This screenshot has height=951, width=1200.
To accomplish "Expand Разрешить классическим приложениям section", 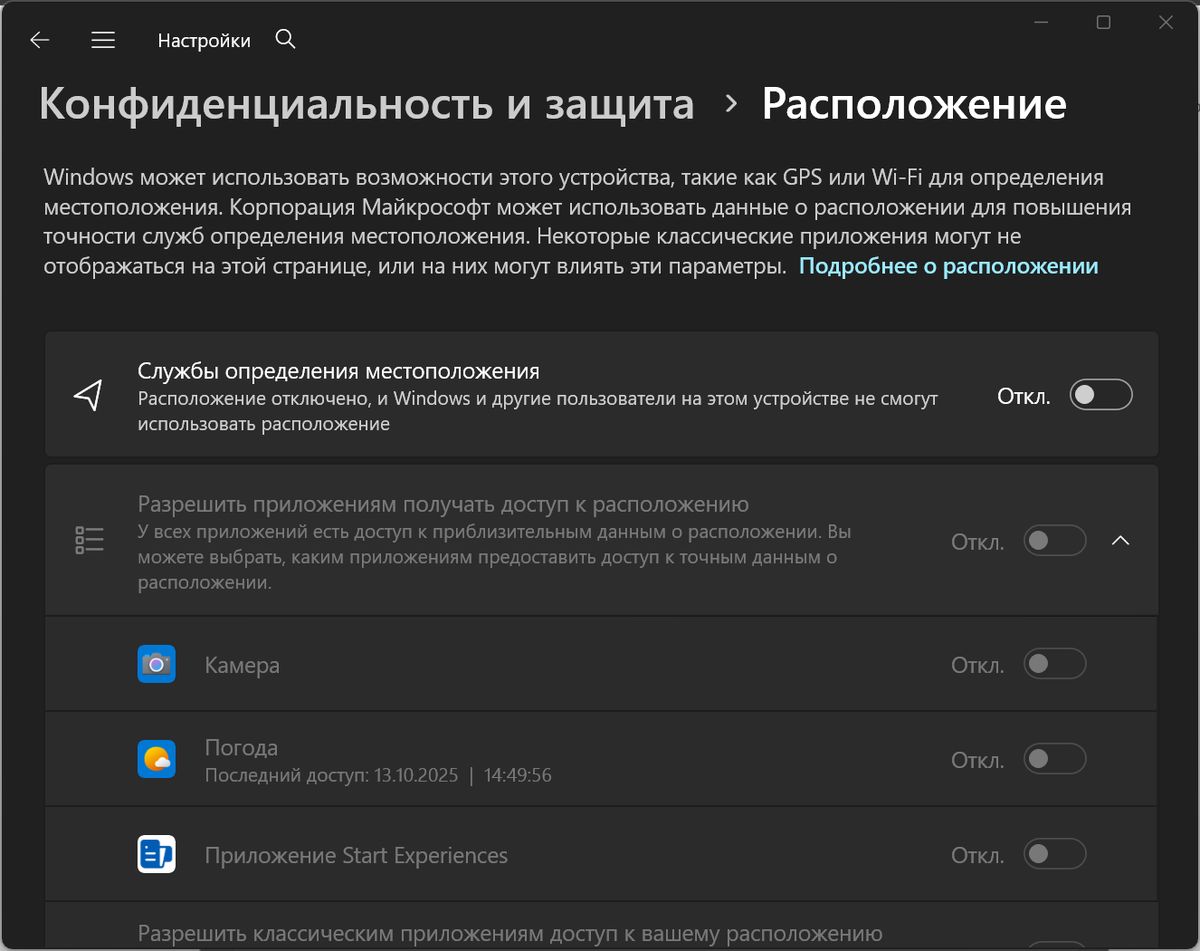I will point(600,931).
